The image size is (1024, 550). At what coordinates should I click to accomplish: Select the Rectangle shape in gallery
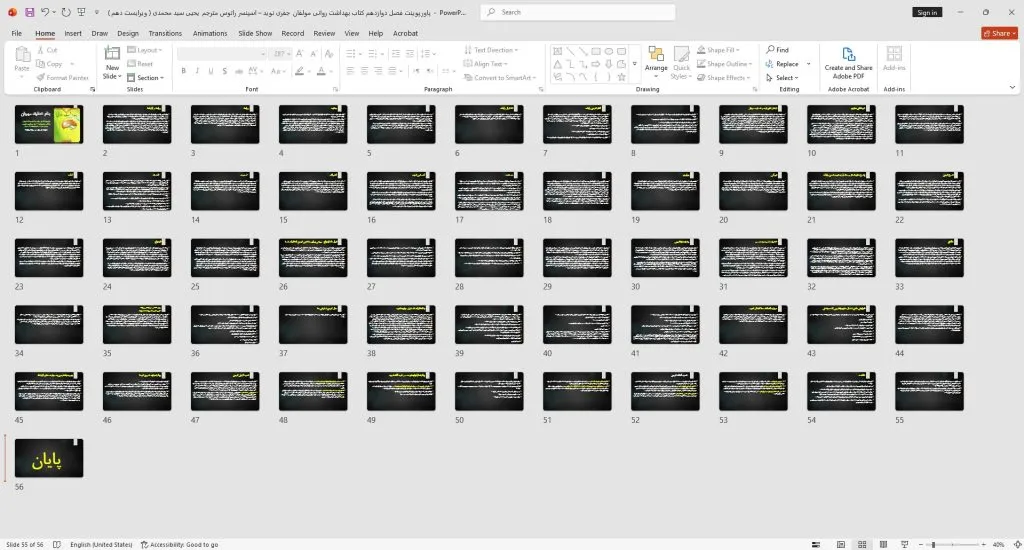(596, 51)
